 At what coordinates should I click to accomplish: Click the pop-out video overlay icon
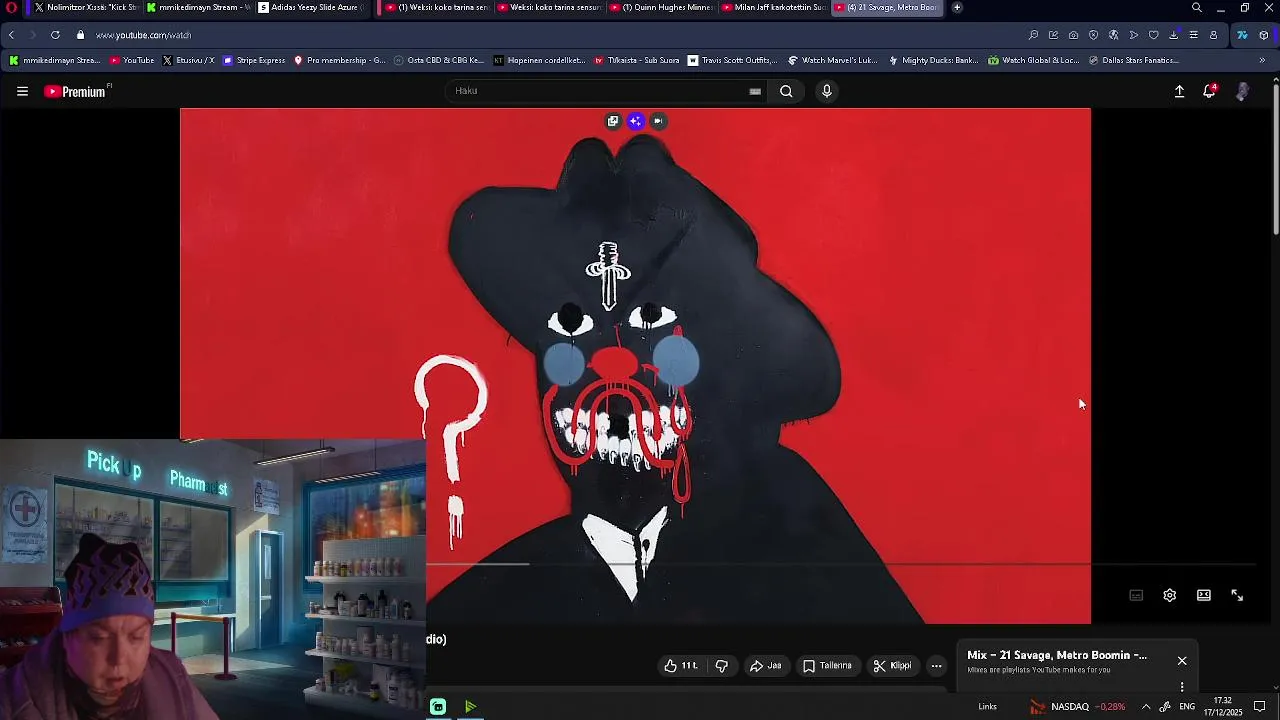(613, 121)
